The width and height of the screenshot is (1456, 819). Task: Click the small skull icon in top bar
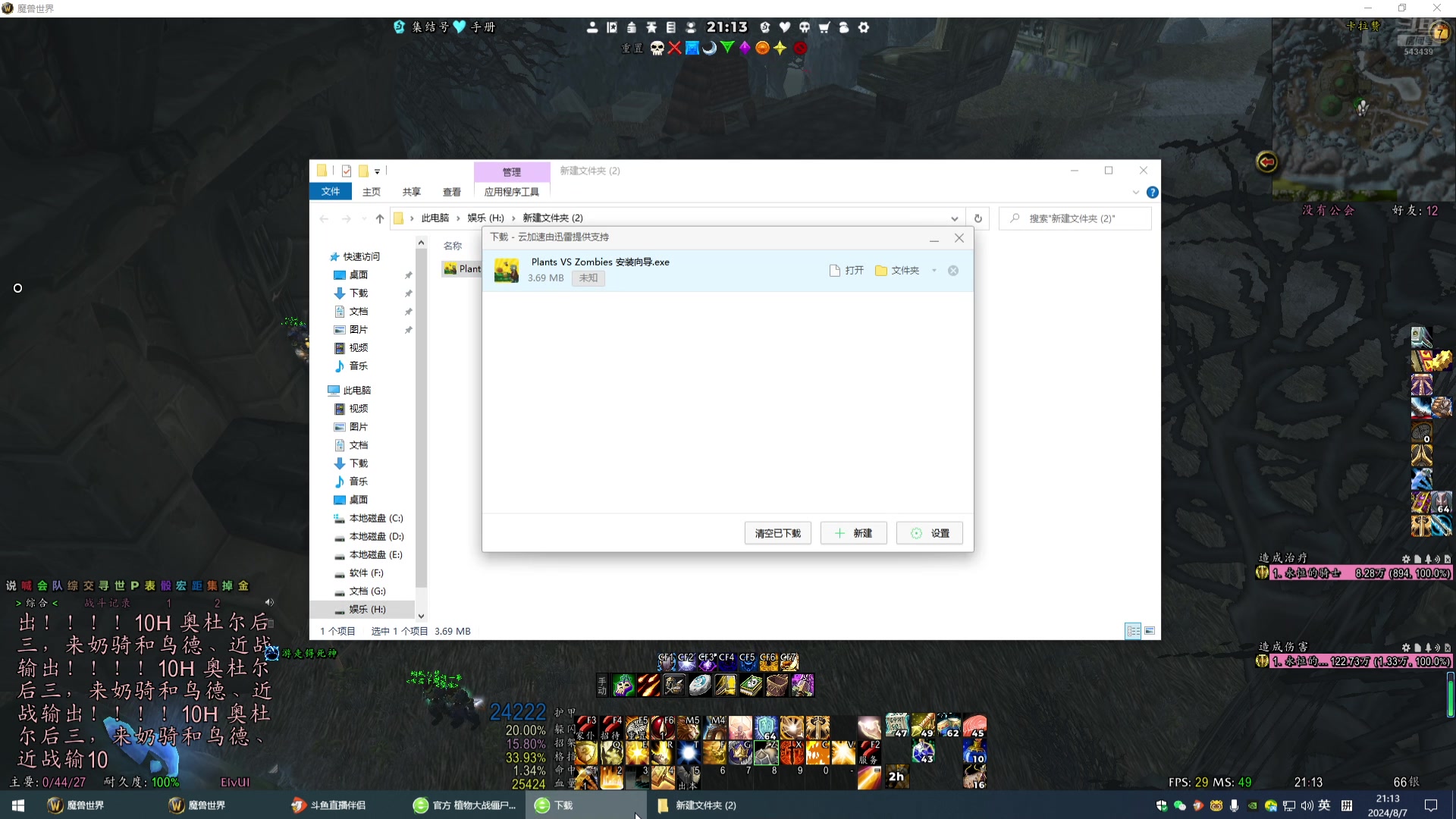click(805, 27)
